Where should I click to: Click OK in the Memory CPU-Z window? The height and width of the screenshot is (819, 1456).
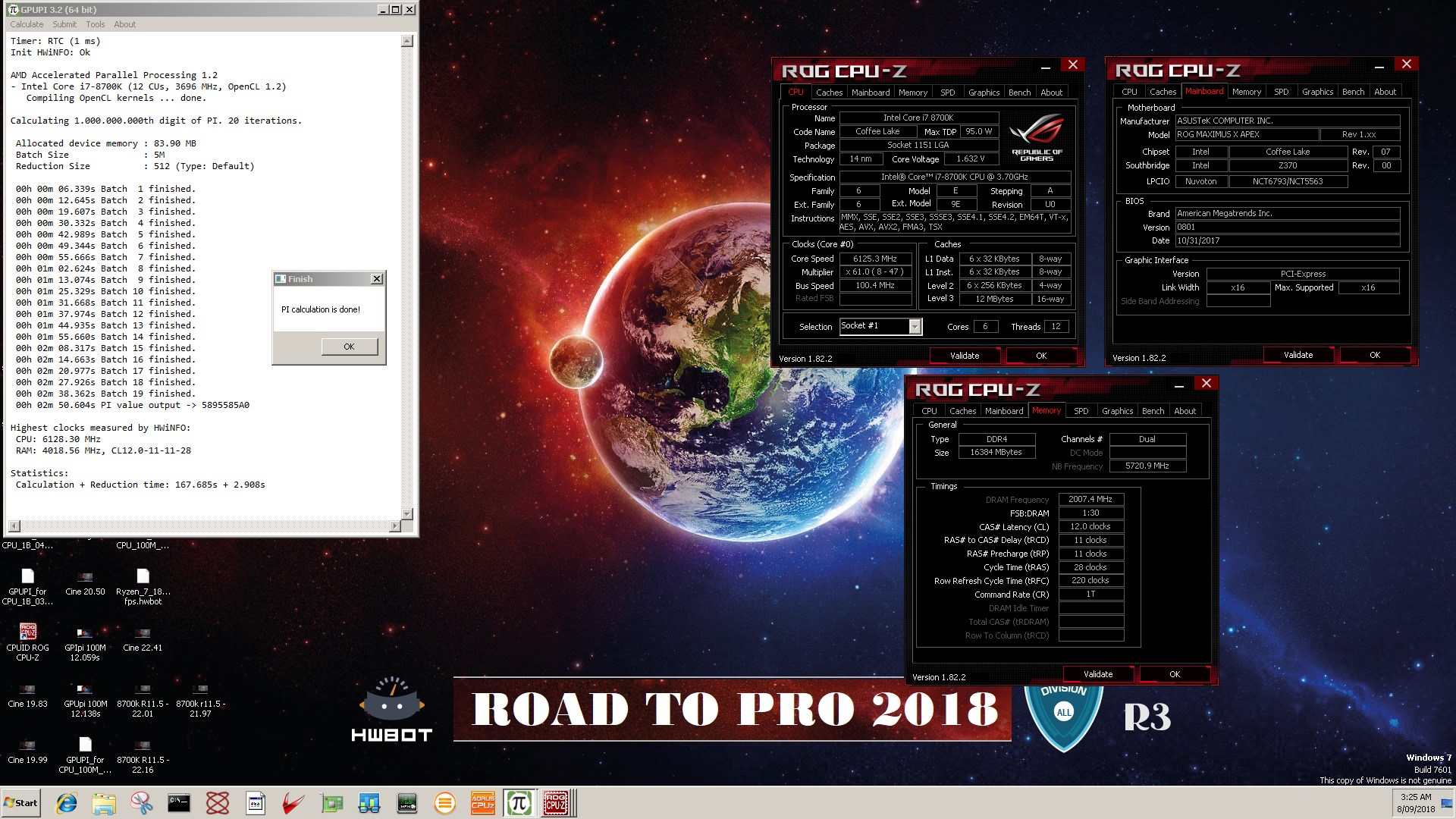pyautogui.click(x=1175, y=674)
